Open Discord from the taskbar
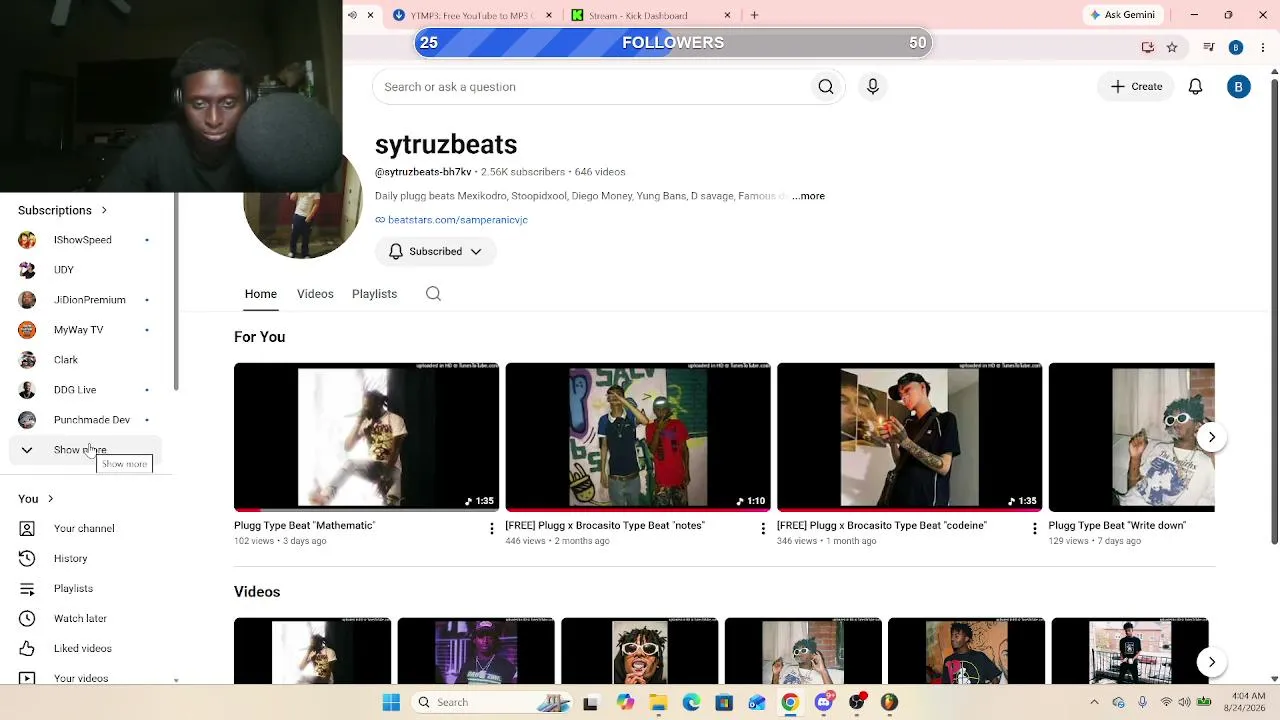The height and width of the screenshot is (720, 1280). 823,702
